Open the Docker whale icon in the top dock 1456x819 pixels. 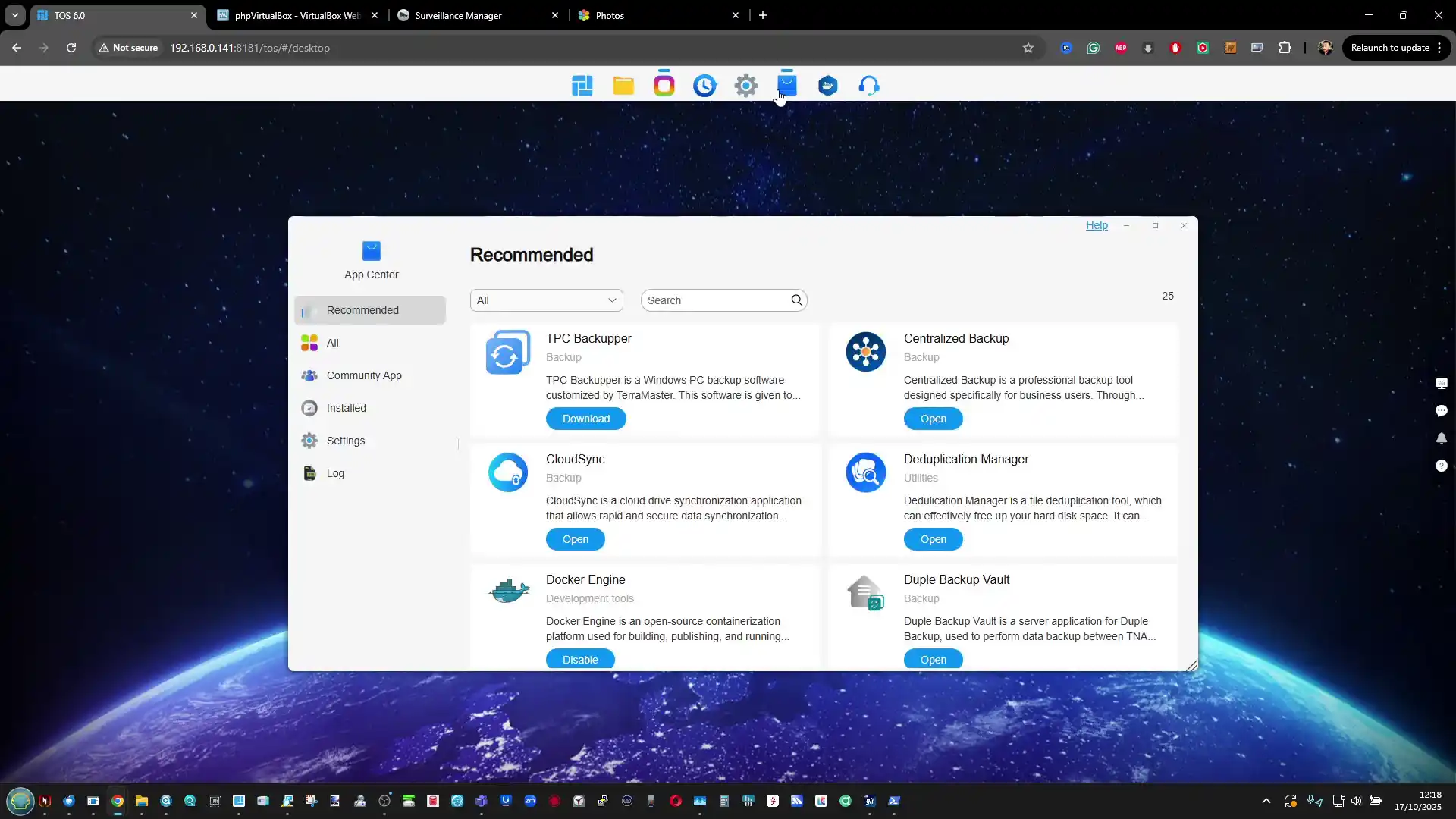(828, 86)
